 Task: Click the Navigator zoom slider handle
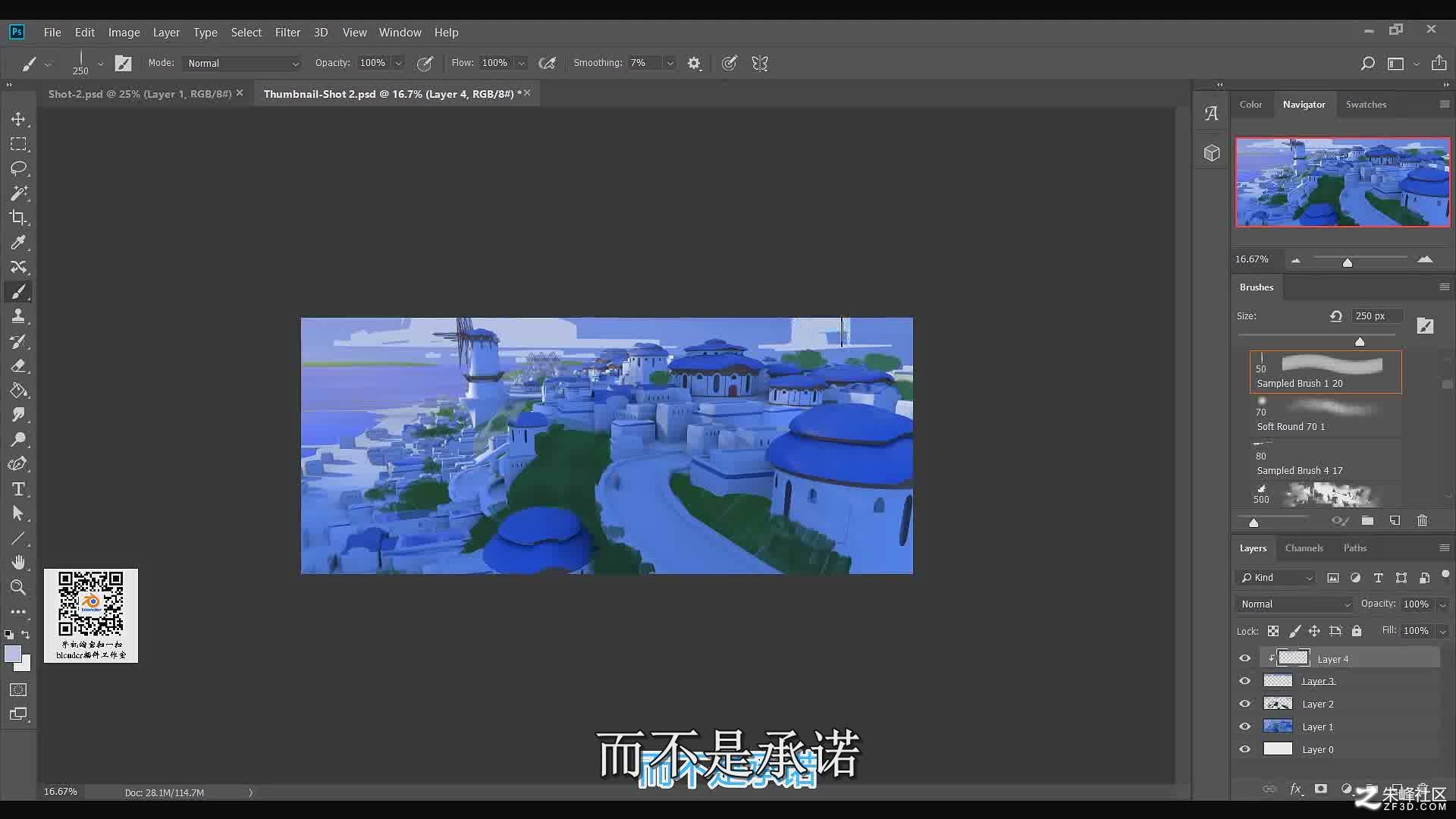pyautogui.click(x=1348, y=262)
